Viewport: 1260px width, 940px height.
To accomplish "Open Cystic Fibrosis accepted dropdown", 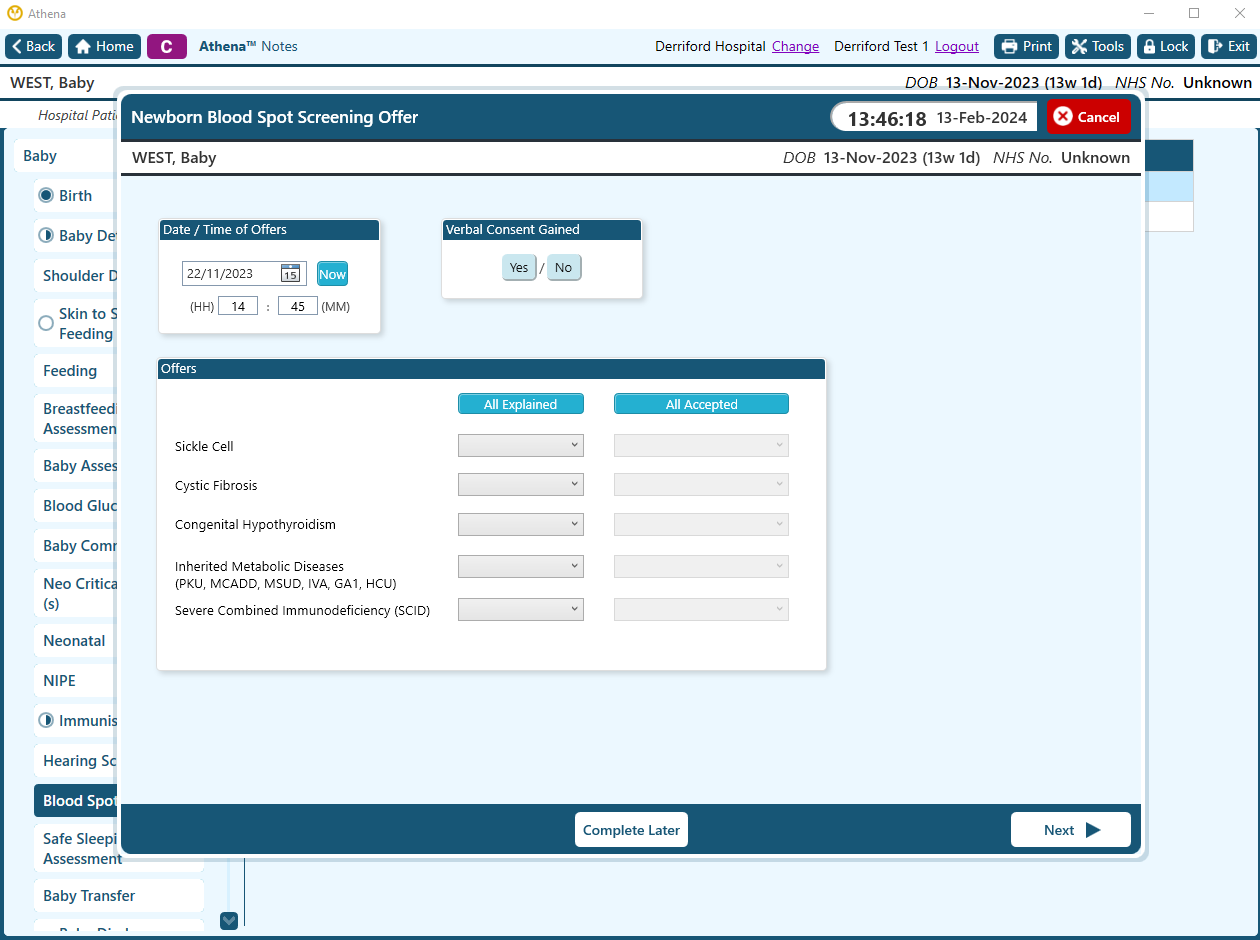I will (701, 485).
